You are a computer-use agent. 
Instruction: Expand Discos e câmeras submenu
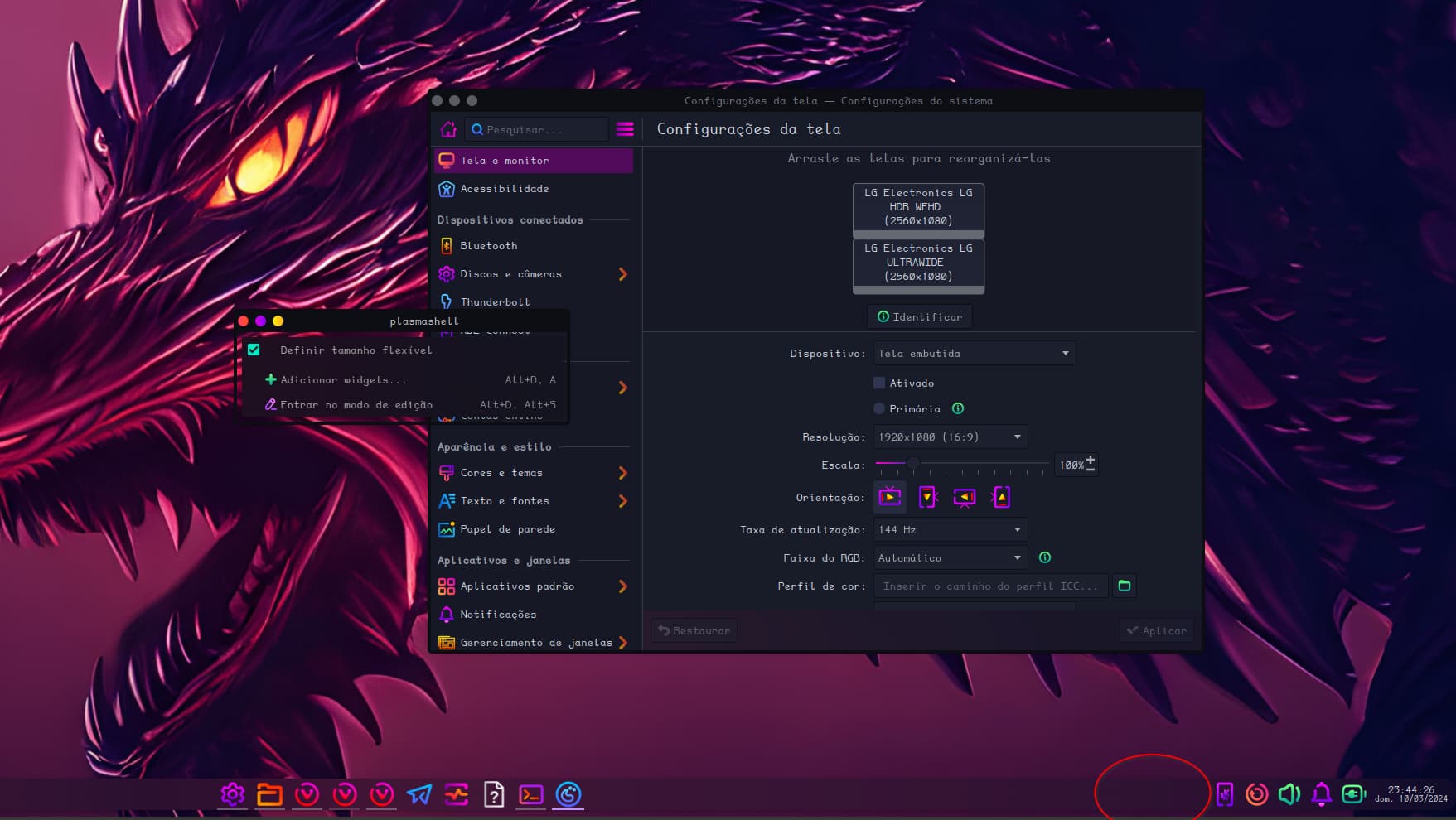coord(623,274)
